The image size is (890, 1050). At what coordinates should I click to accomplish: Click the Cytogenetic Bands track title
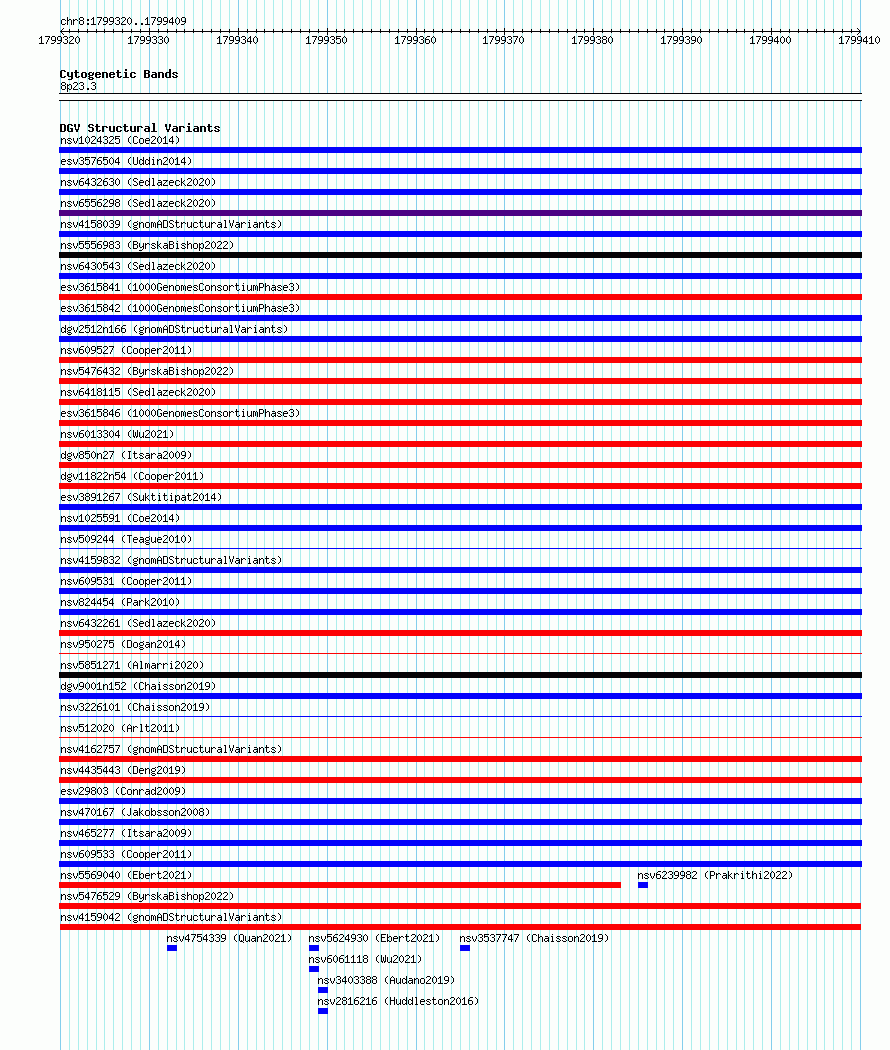pyautogui.click(x=119, y=74)
